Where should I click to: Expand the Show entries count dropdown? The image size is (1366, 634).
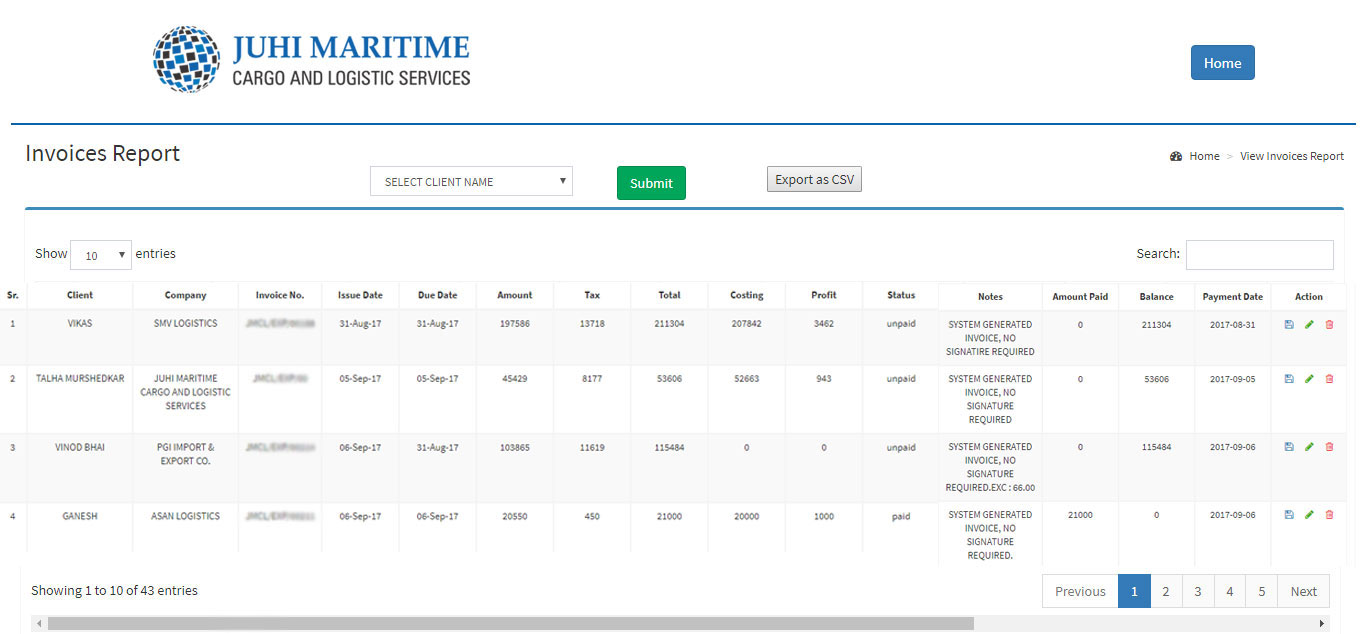click(x=101, y=255)
